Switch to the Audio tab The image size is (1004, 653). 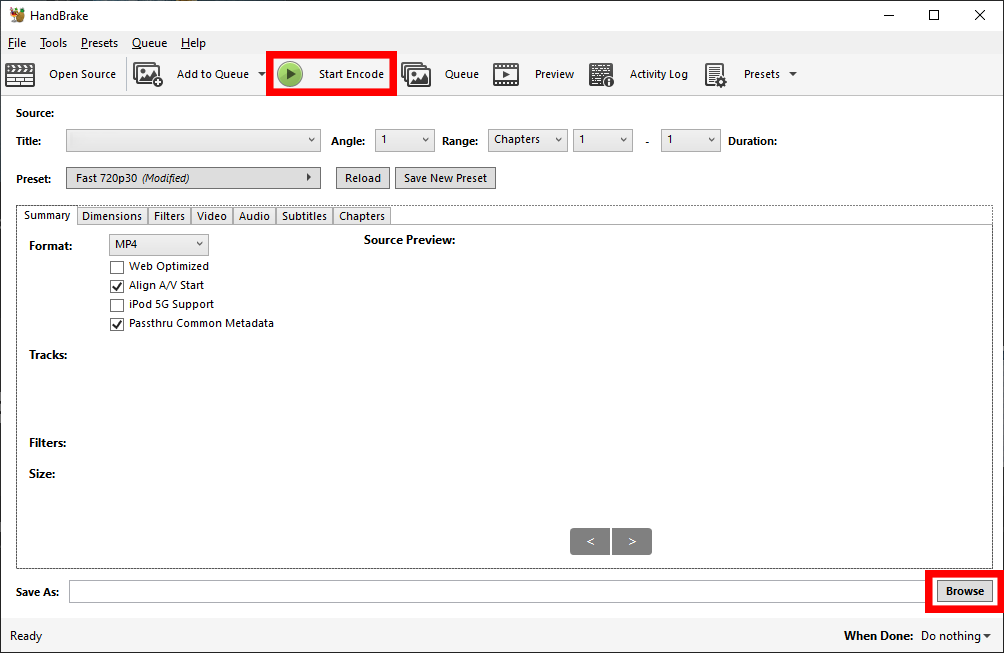[x=254, y=216]
